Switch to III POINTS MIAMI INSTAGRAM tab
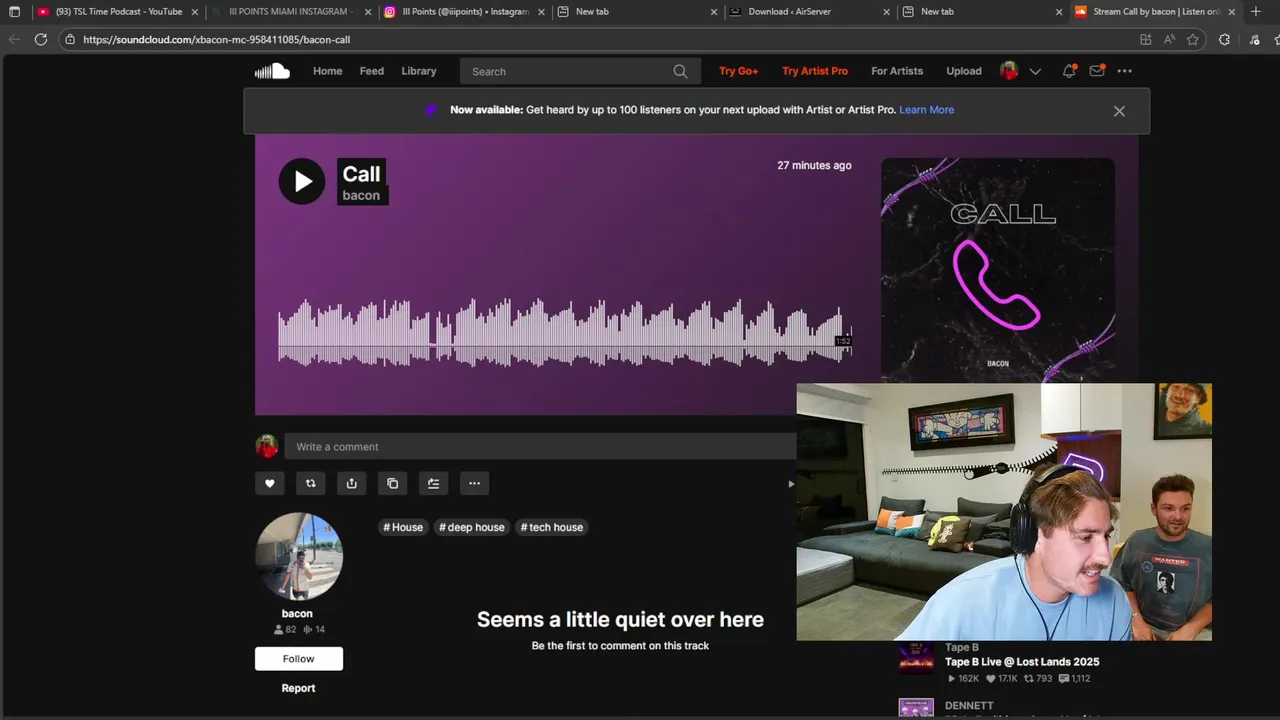Image resolution: width=1280 pixels, height=720 pixels. [290, 12]
